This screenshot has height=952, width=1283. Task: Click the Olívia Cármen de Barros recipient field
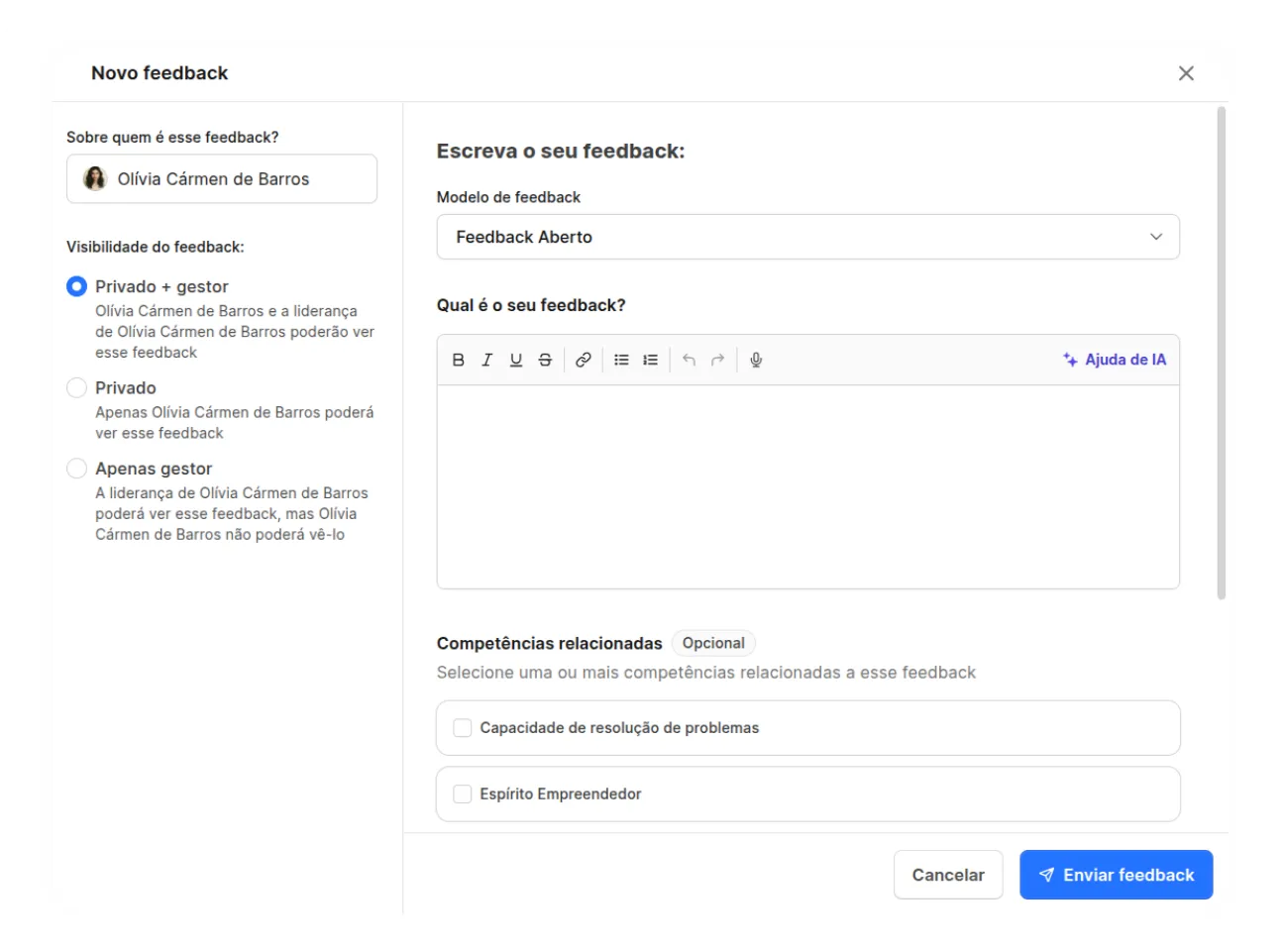222,178
